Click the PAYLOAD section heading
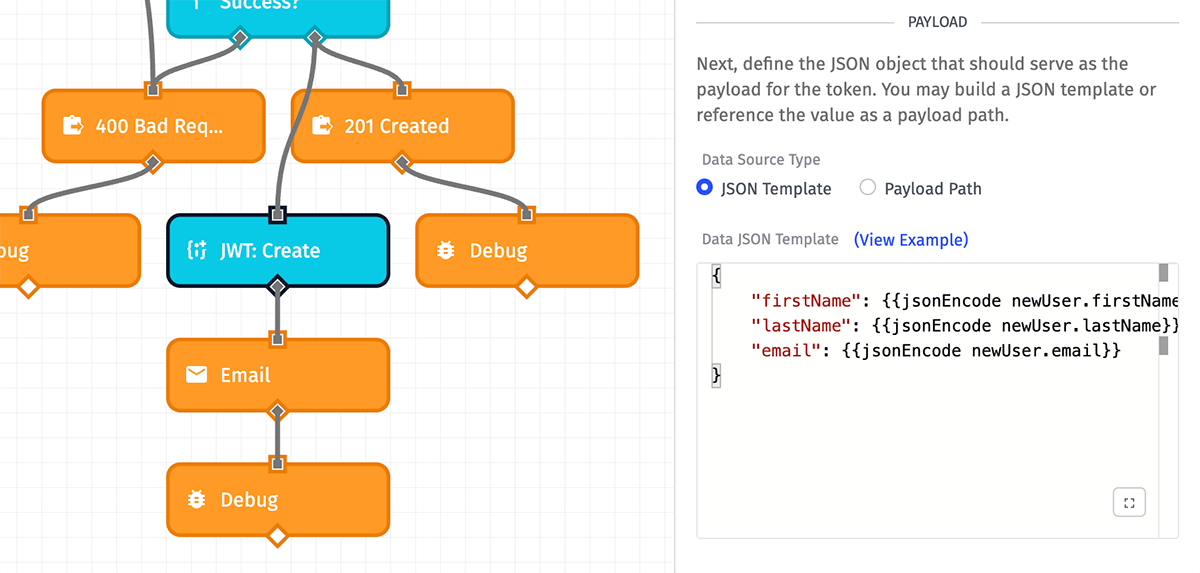 pyautogui.click(x=937, y=22)
